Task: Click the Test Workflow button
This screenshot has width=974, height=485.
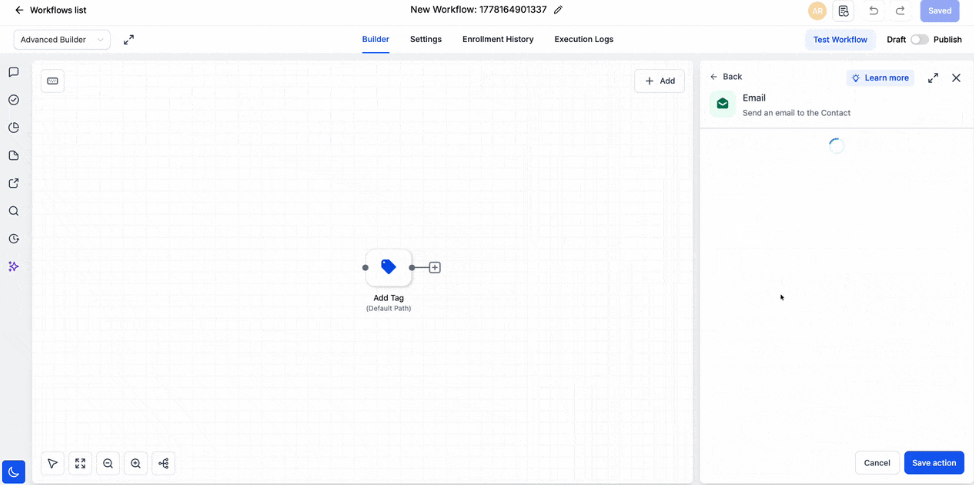Action: (x=840, y=40)
